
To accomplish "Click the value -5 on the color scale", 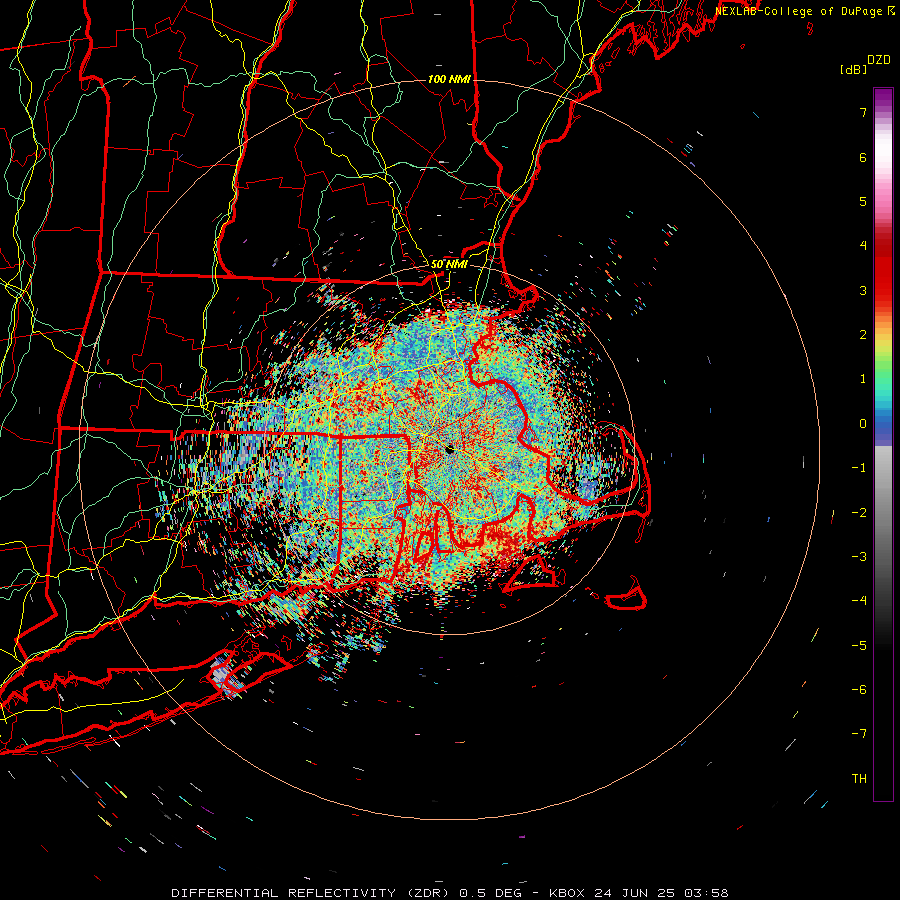I will coord(859,645).
